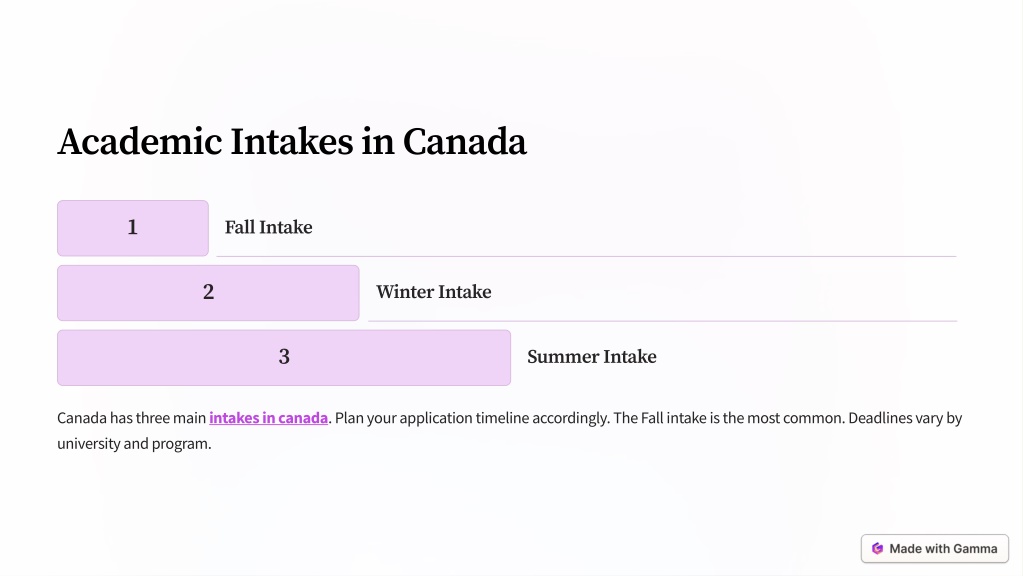Click the 'Summer Intake' label
Image resolution: width=1023 pixels, height=576 pixels.
(592, 357)
